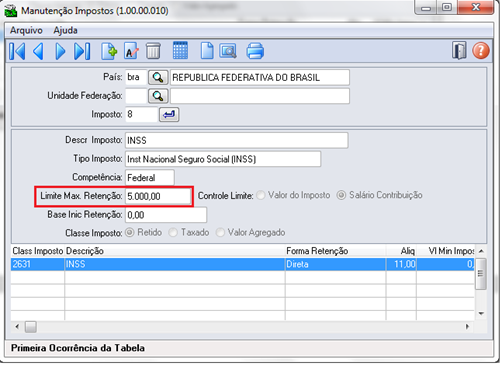
Task: Select the 11,00 aliquot cell
Action: tap(401, 264)
